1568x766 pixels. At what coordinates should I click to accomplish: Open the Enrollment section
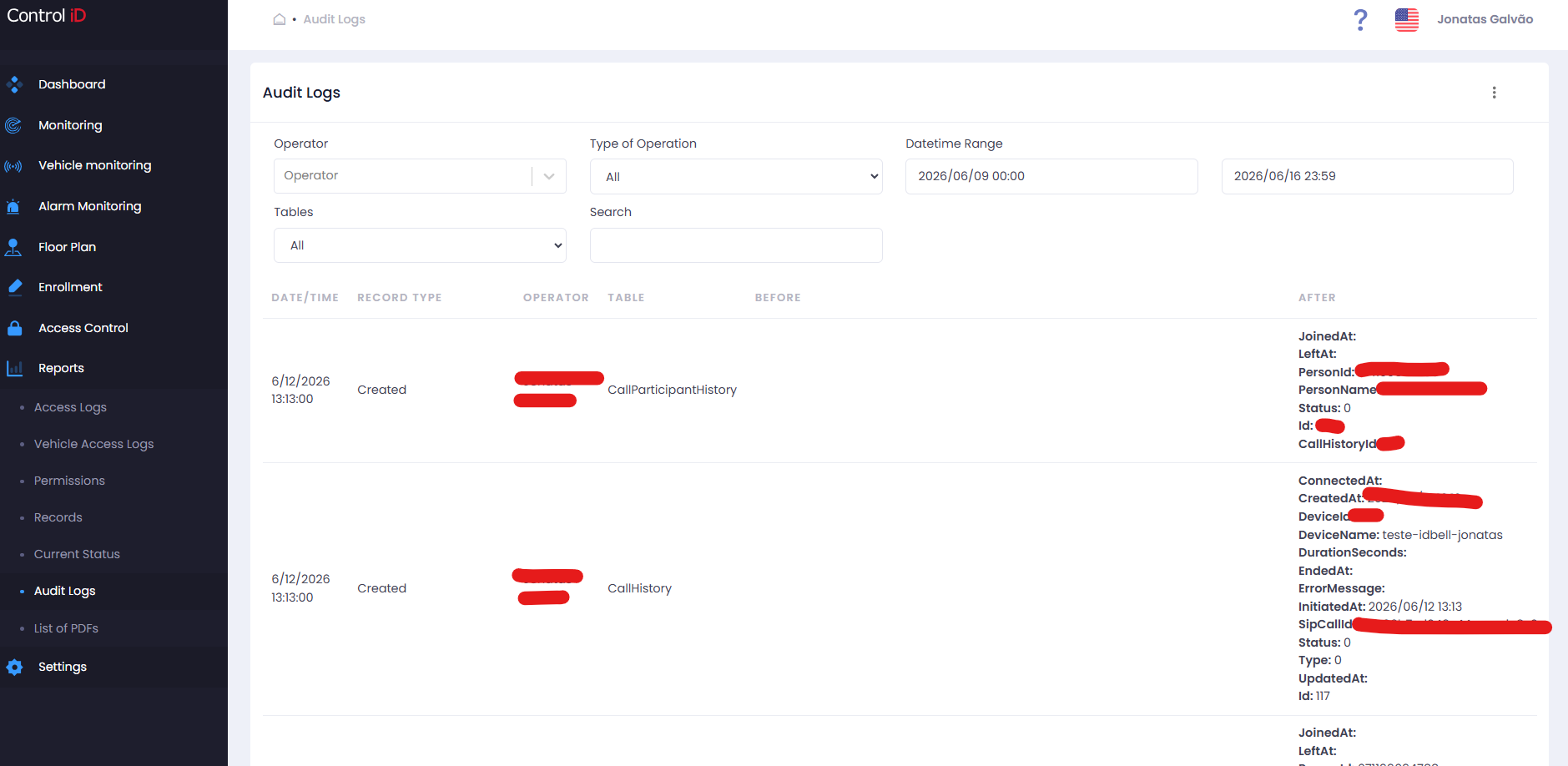coord(70,287)
